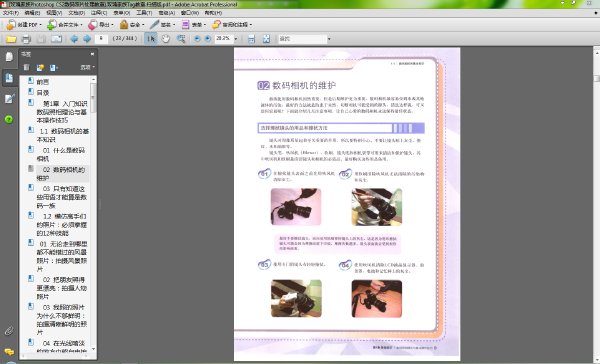Collapse the Bookmarks panel with its top-right arrow
Image resolution: width=600 pixels, height=364 pixels.
[92, 54]
